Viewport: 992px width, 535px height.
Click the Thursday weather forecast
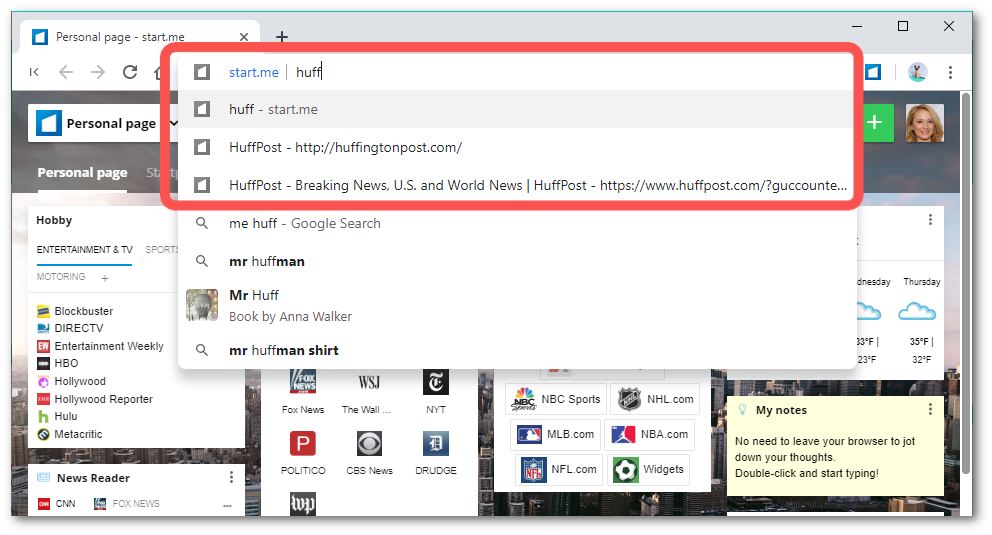[921, 321]
